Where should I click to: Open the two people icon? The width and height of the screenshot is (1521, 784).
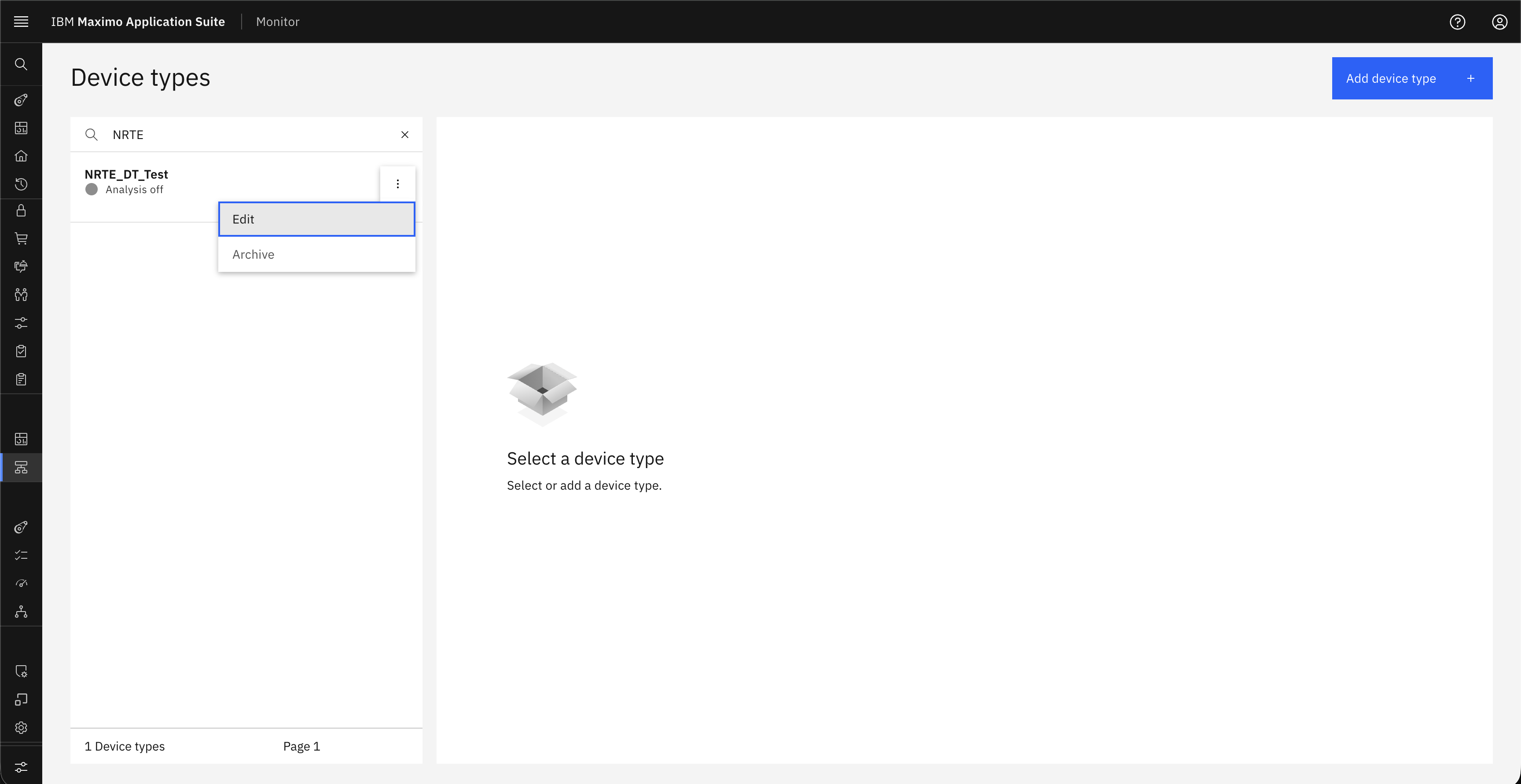[21, 295]
